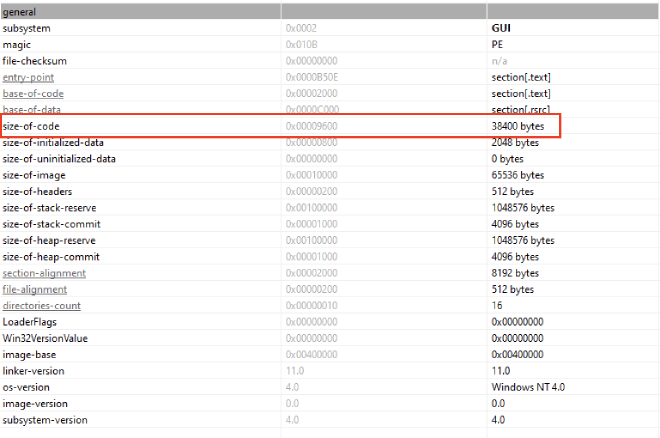Select the LoaderFlags row label

(x=30, y=322)
